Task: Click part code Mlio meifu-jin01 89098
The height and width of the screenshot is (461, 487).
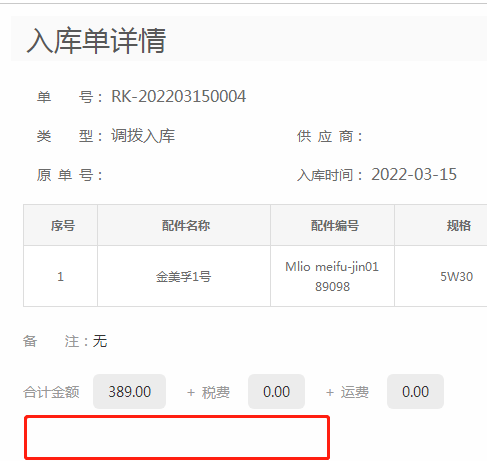Action: pyautogui.click(x=332, y=276)
